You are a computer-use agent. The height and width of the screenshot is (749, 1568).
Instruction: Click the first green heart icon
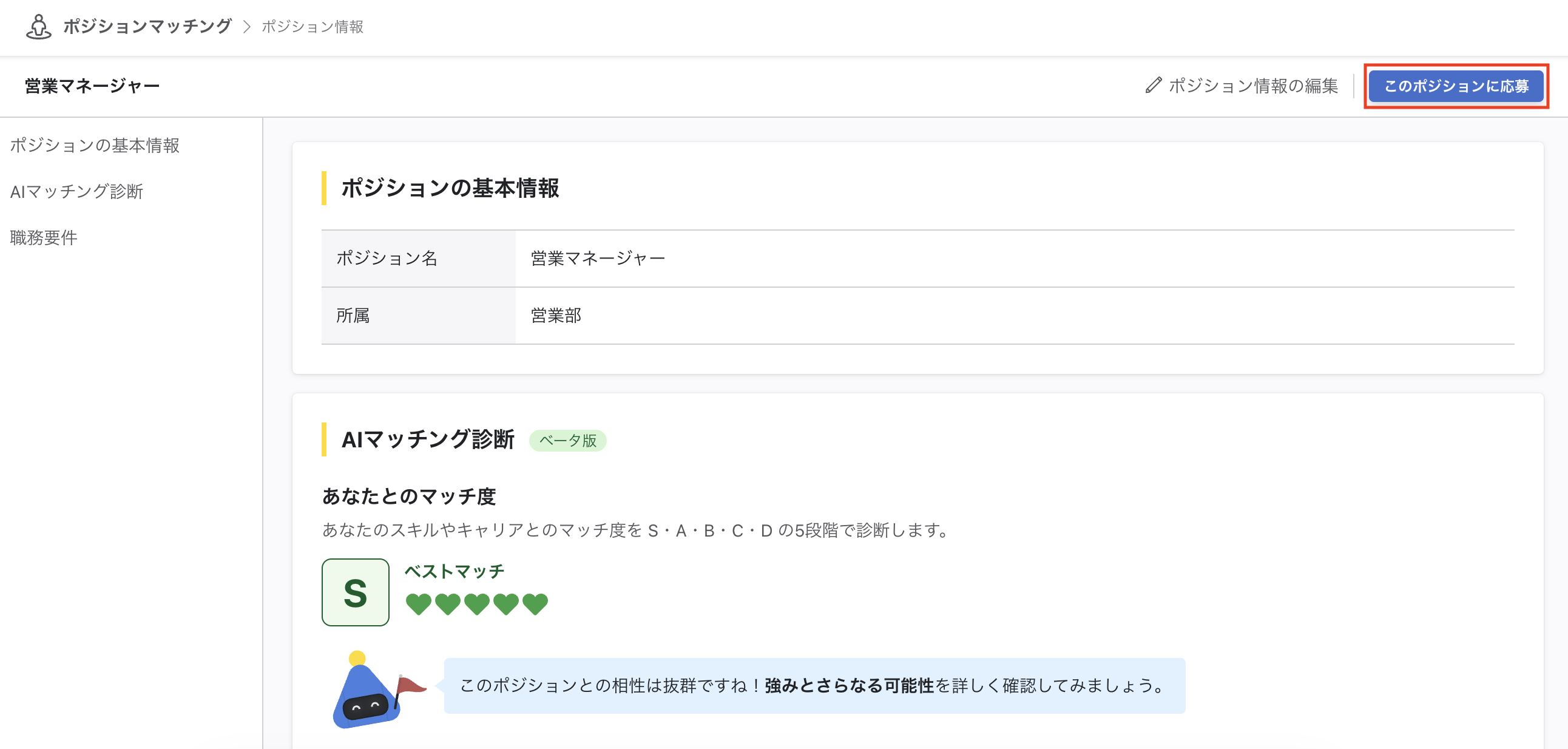point(419,604)
